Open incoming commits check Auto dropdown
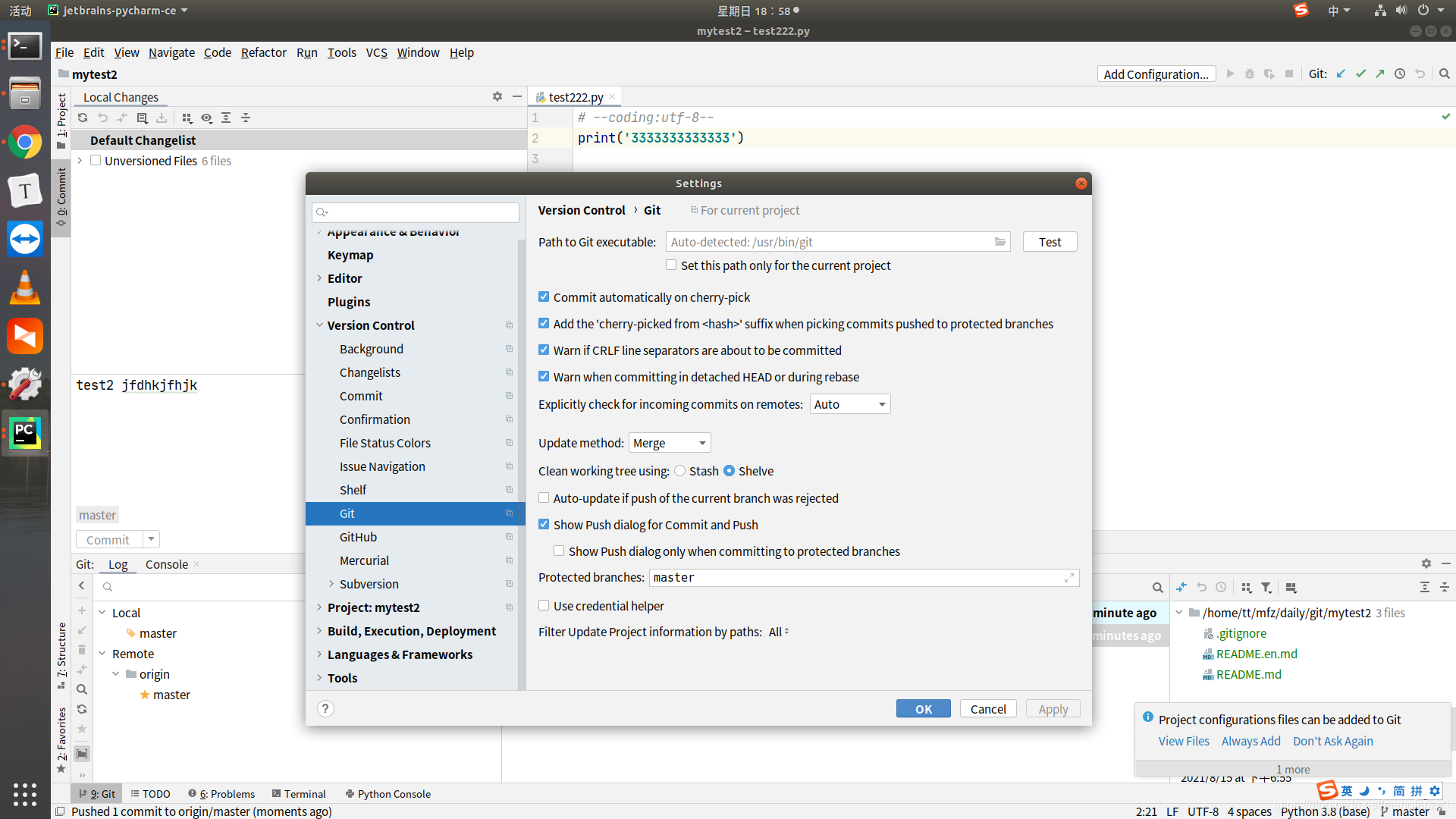This screenshot has height=819, width=1456. pos(849,404)
